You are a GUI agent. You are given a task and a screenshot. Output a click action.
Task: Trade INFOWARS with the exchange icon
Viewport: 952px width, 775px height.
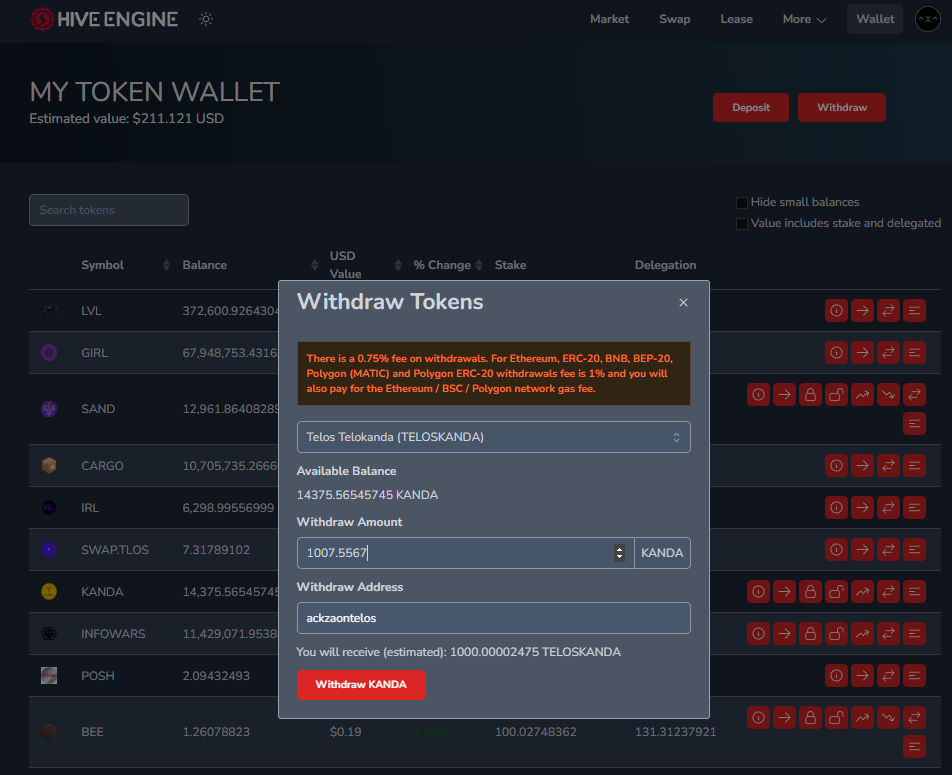(888, 634)
